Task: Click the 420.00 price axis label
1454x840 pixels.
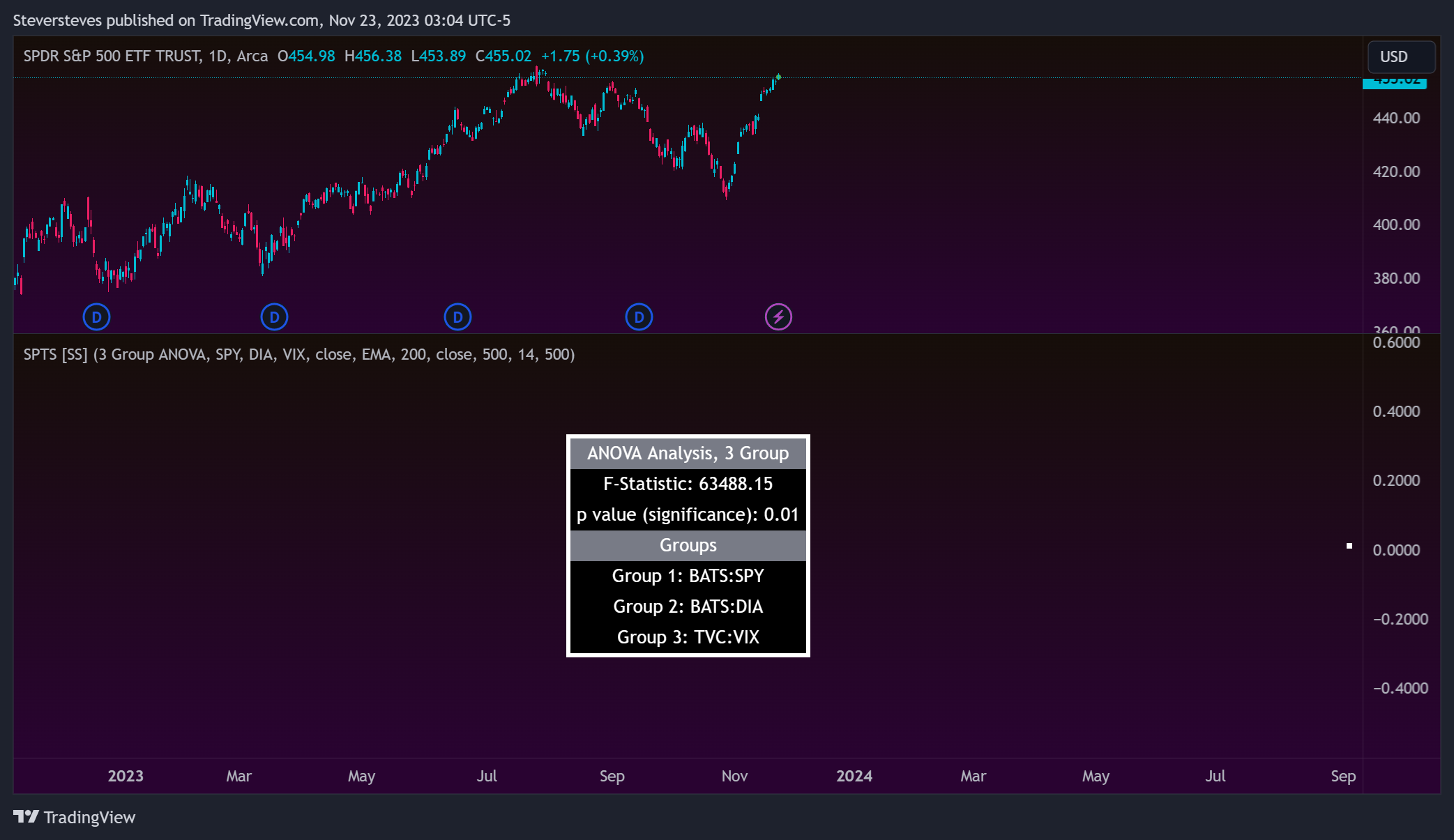Action: pos(1396,171)
